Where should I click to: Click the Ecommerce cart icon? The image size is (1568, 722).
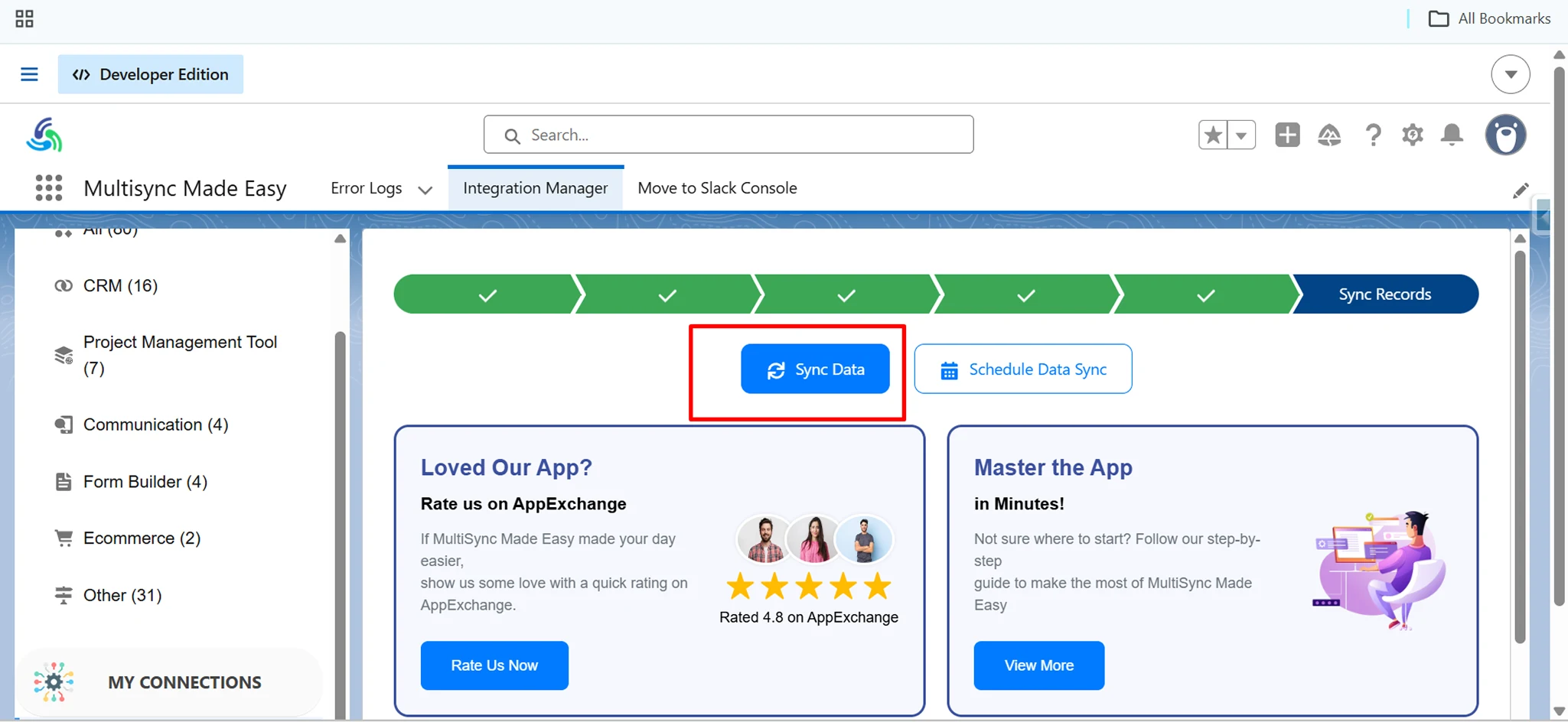(x=64, y=538)
